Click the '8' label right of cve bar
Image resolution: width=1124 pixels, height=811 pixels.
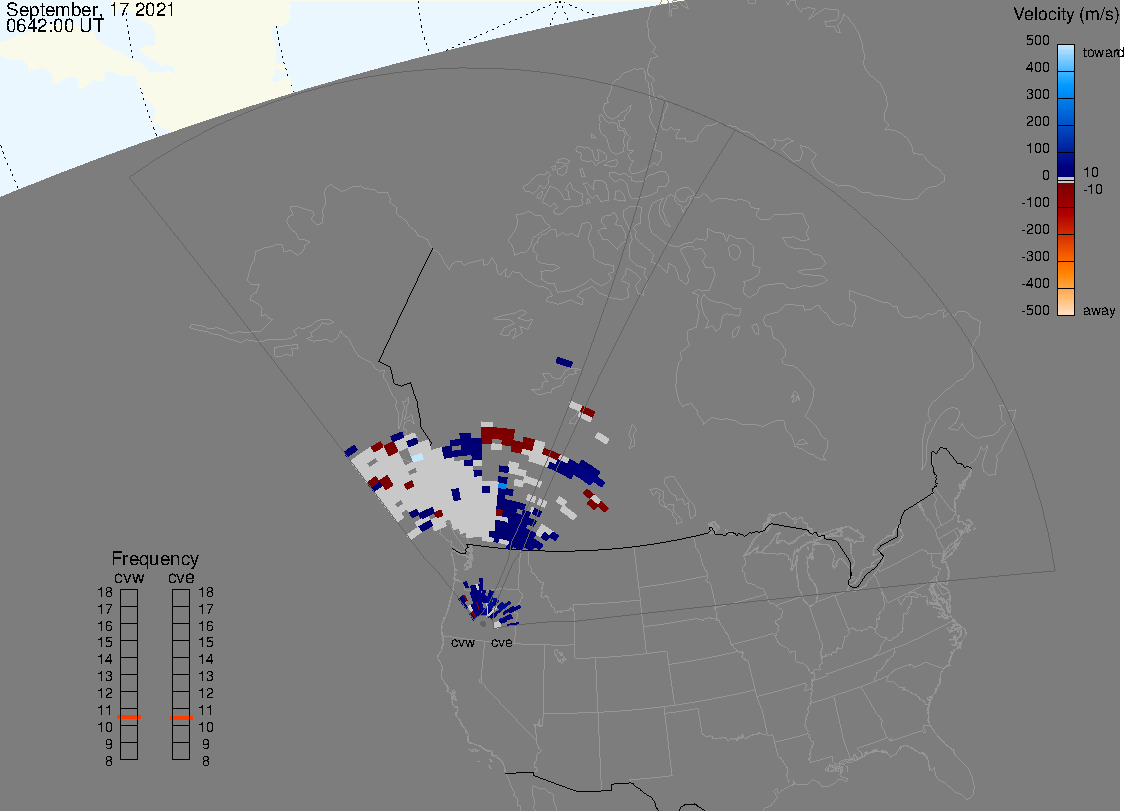206,761
